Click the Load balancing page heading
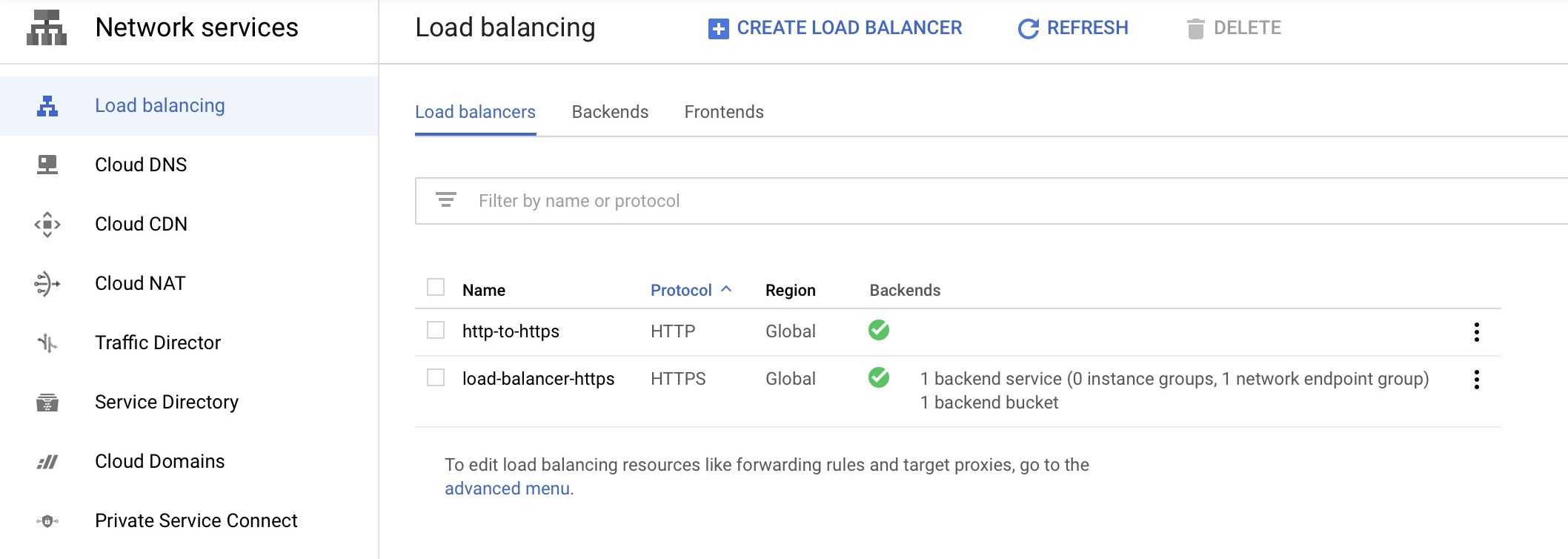Screen dimensions: 1568x559 [505, 27]
